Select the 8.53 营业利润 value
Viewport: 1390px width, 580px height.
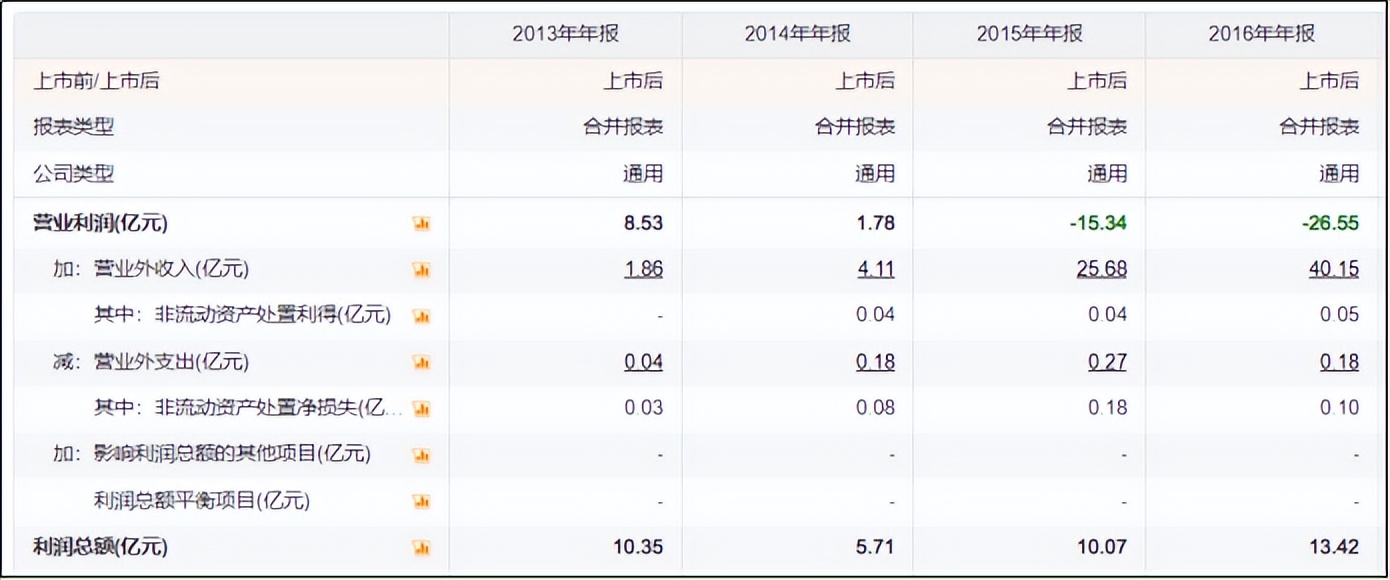click(643, 223)
